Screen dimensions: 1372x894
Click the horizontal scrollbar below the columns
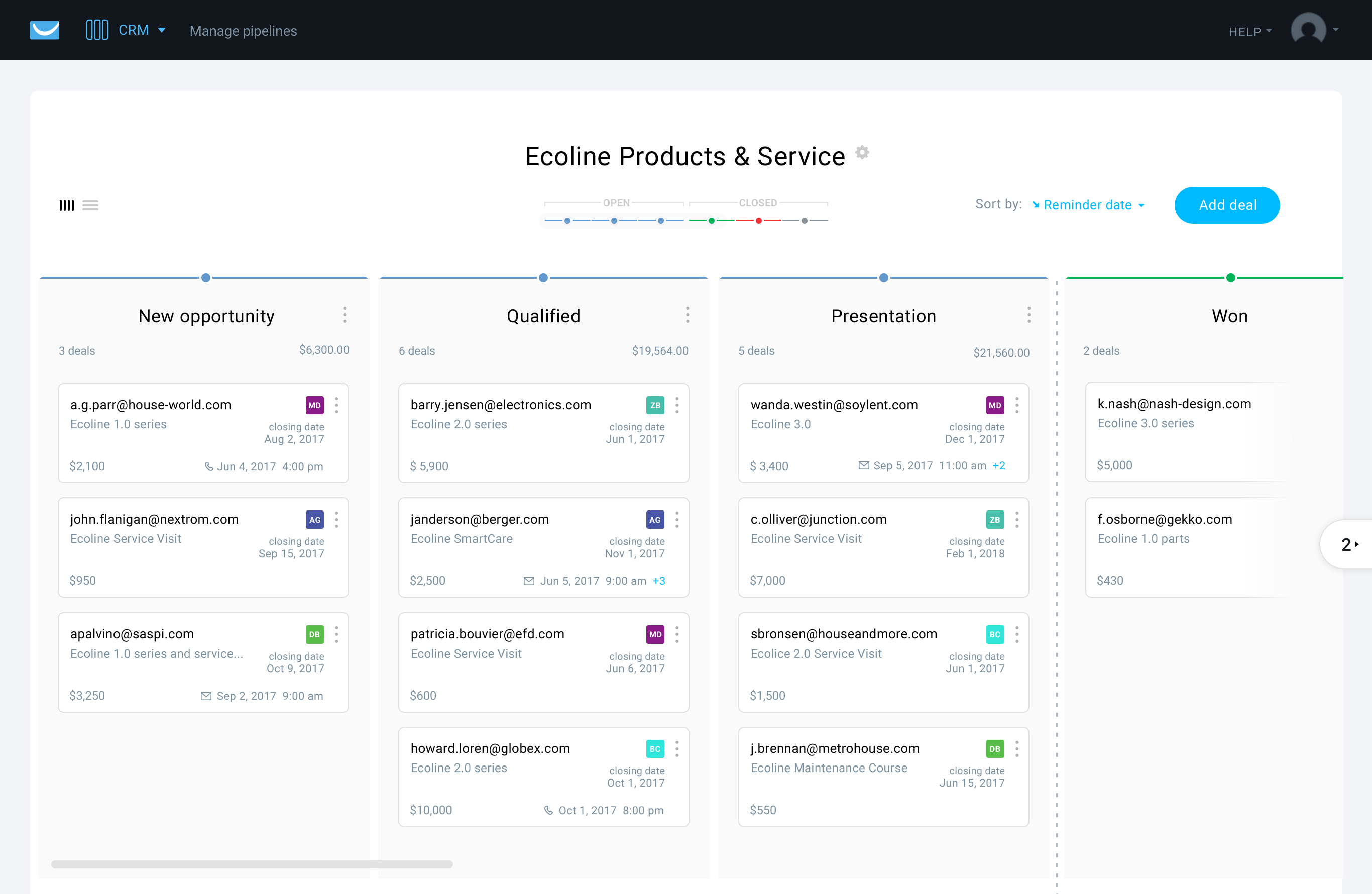[x=252, y=863]
